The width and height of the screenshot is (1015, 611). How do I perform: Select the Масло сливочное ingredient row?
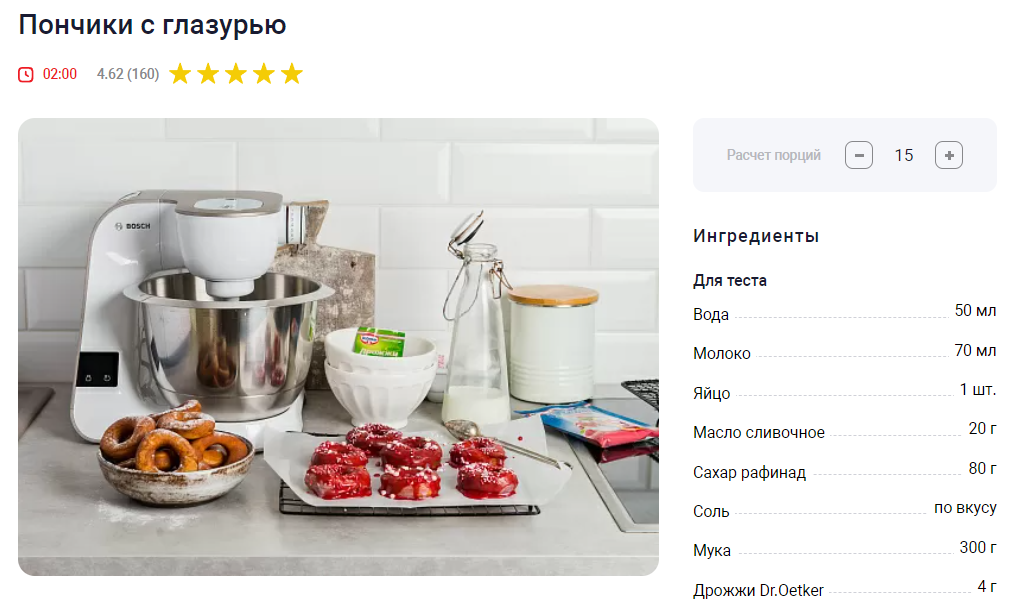[x=845, y=431]
